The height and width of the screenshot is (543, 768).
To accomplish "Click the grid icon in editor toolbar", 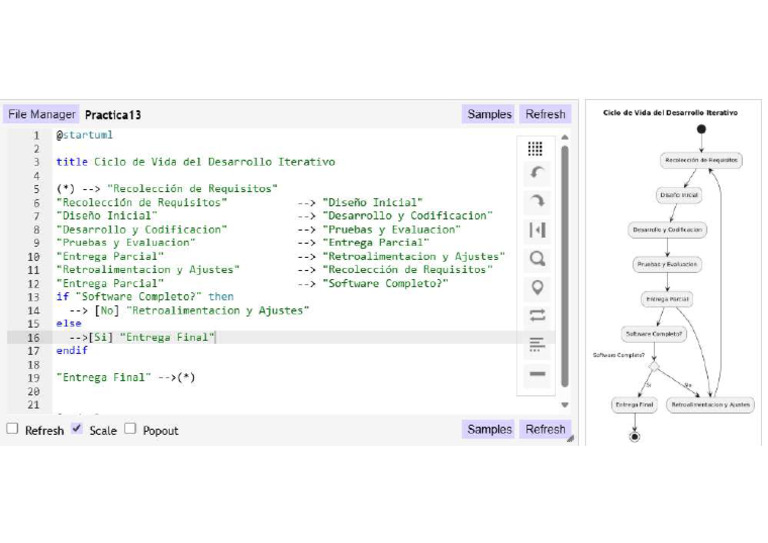I will pyautogui.click(x=536, y=148).
